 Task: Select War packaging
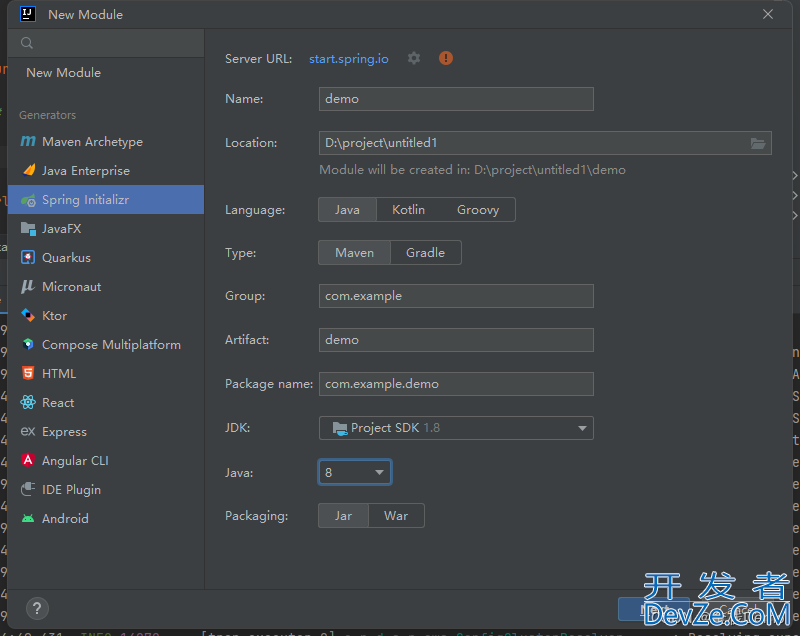pyautogui.click(x=396, y=516)
